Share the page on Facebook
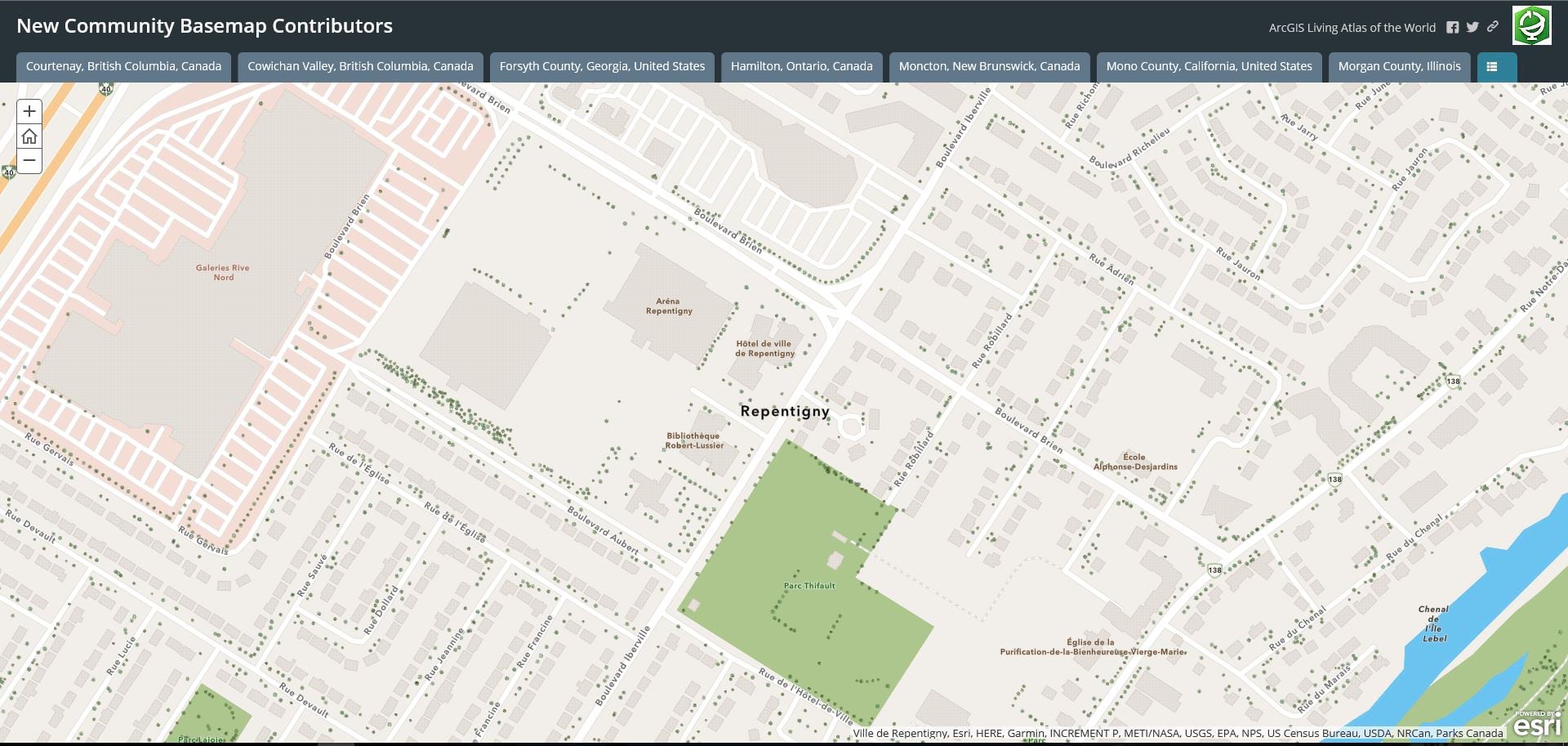This screenshot has height=746, width=1568. (x=1452, y=27)
